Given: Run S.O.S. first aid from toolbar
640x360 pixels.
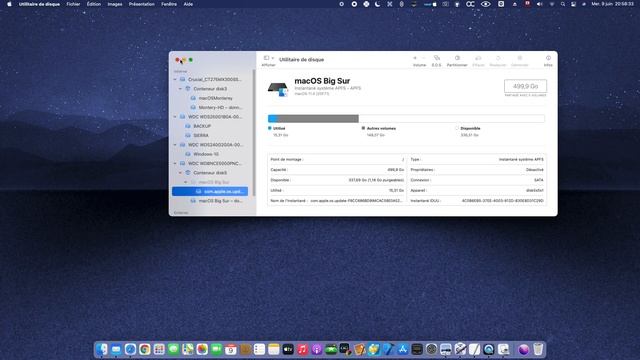Looking at the screenshot, I should click(436, 61).
